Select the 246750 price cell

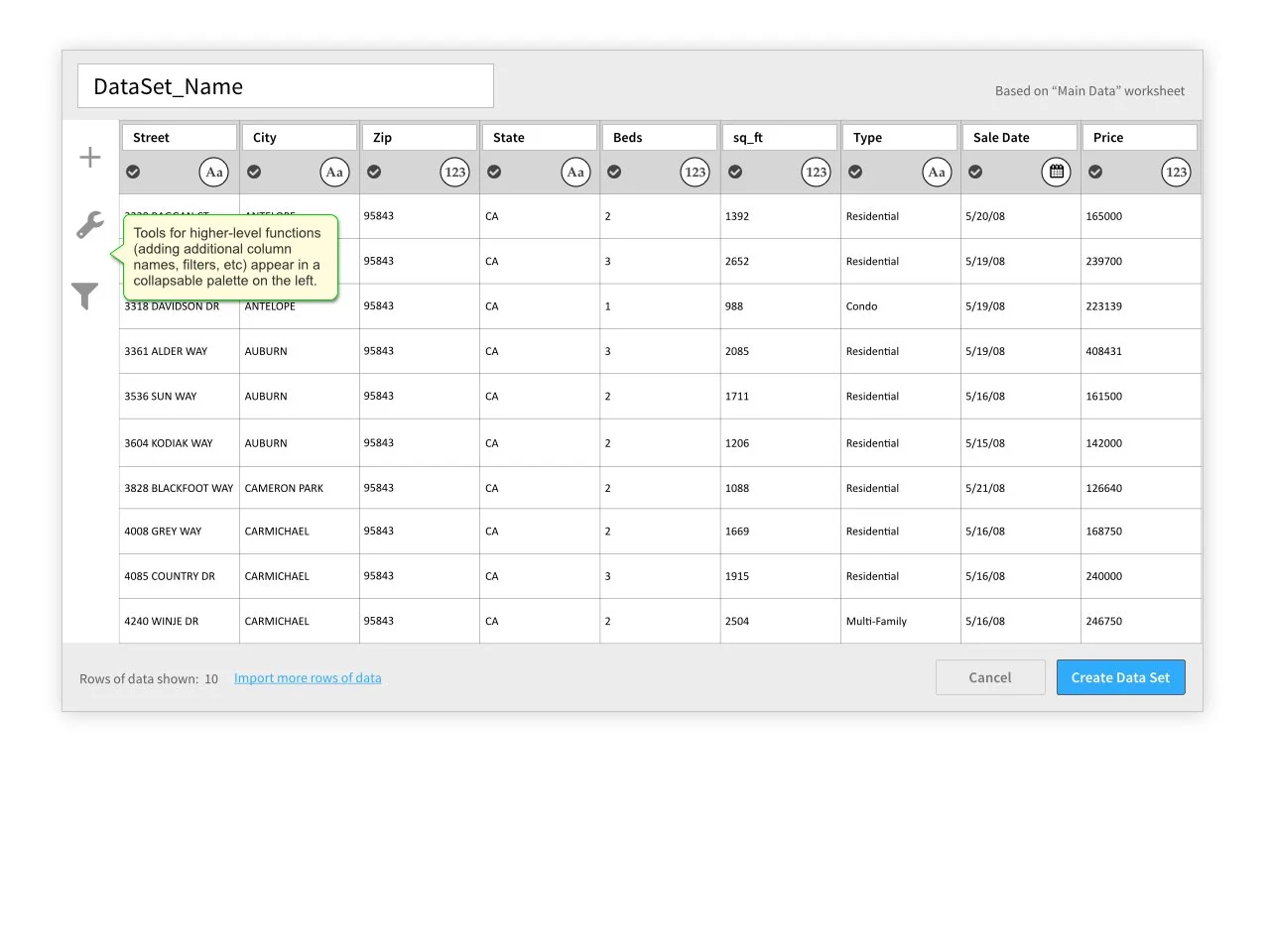pos(1141,621)
